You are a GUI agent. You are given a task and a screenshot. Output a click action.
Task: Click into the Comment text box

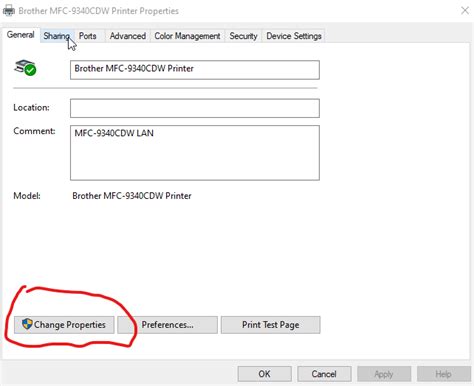click(x=195, y=153)
